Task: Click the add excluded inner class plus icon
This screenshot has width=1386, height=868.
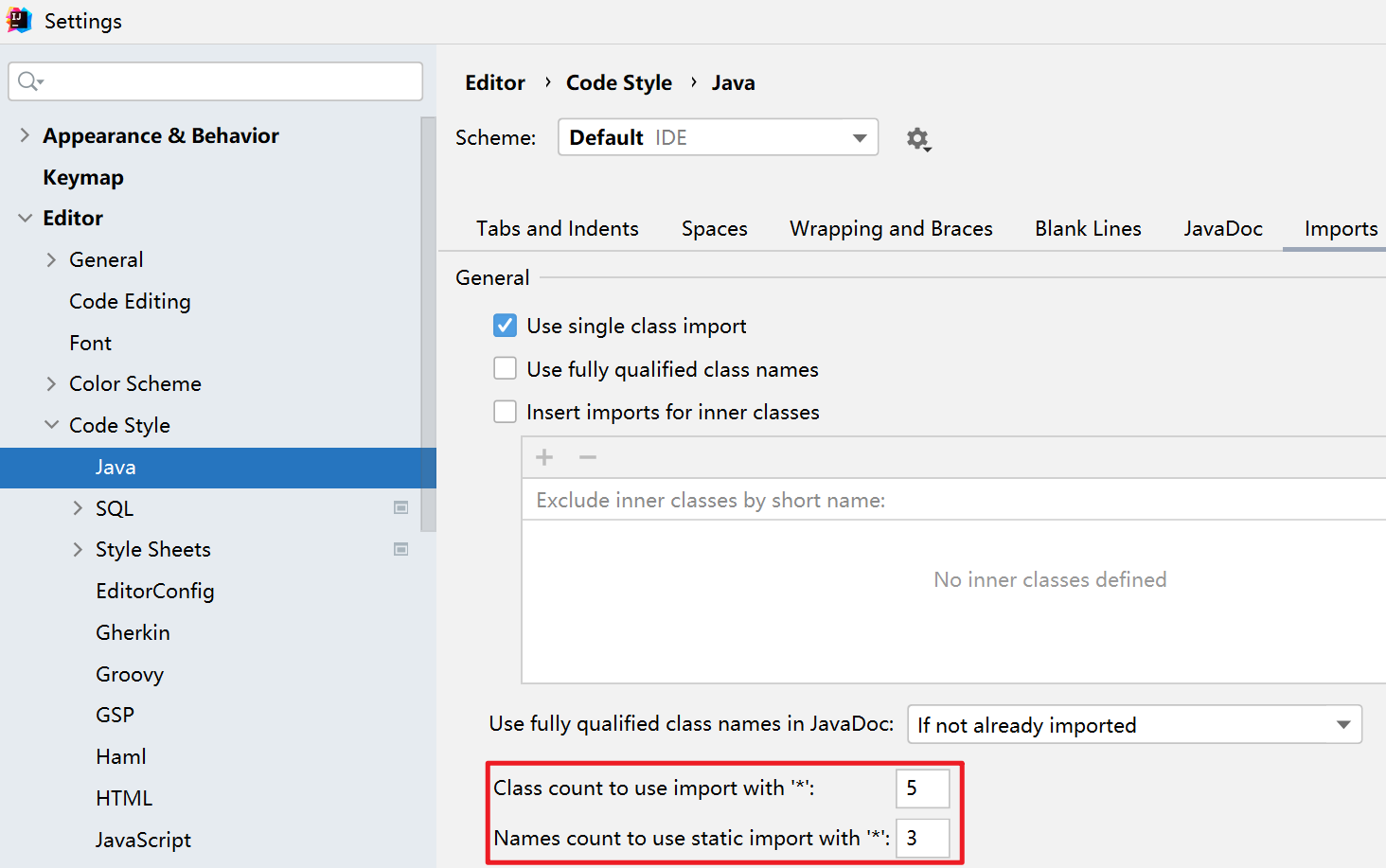Action: point(544,458)
